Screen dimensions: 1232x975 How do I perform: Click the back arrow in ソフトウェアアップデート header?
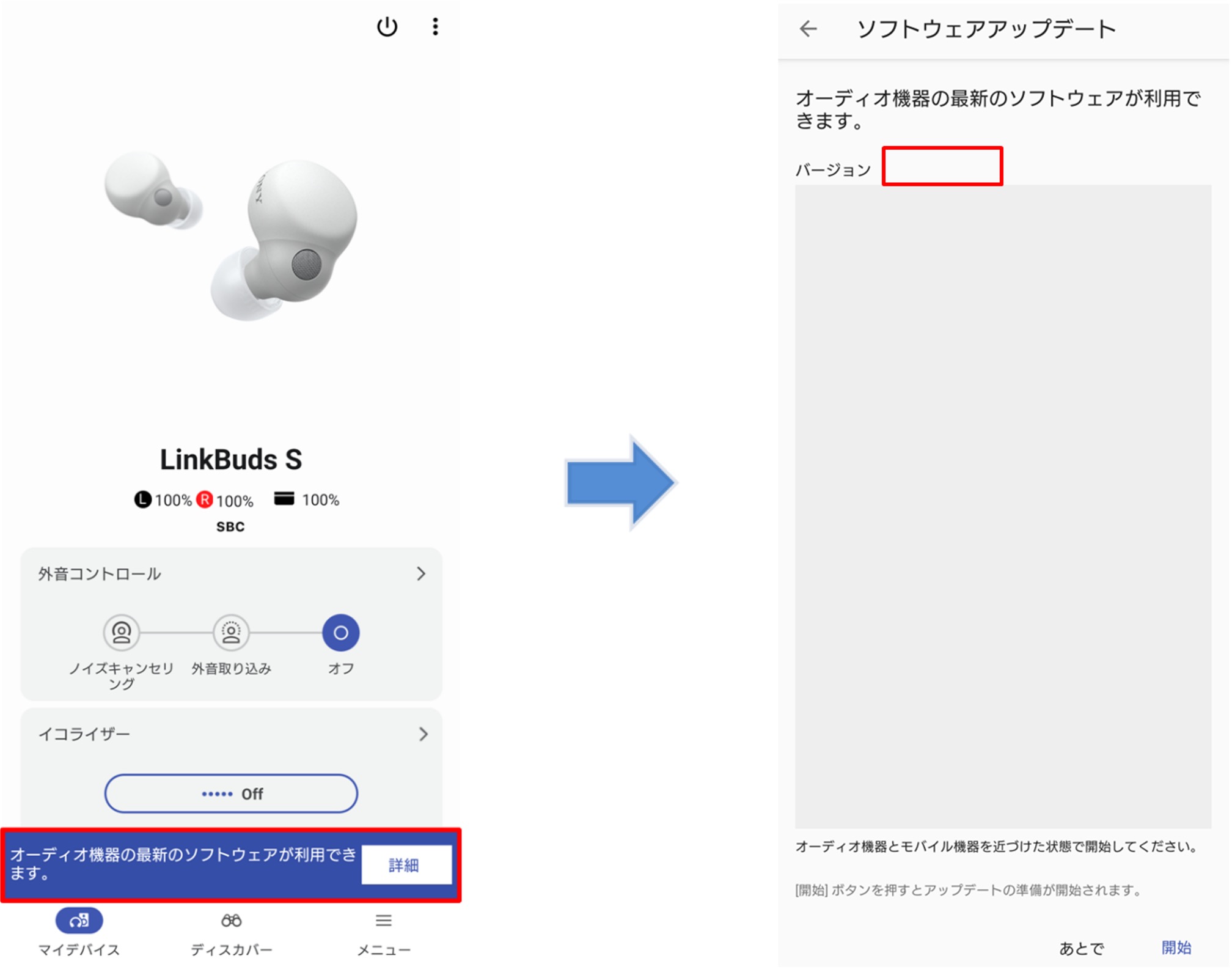click(x=809, y=29)
